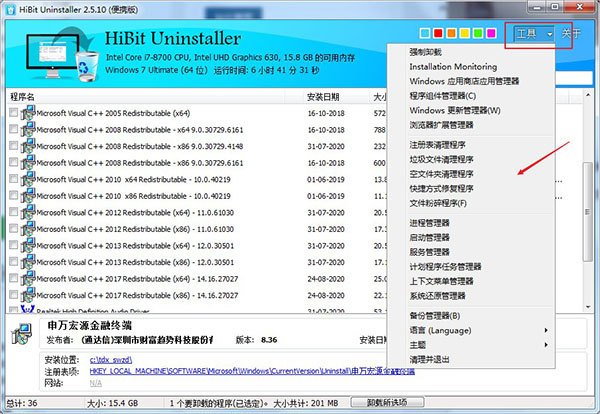Click the program list scrollbar up arrow

coord(588,94)
